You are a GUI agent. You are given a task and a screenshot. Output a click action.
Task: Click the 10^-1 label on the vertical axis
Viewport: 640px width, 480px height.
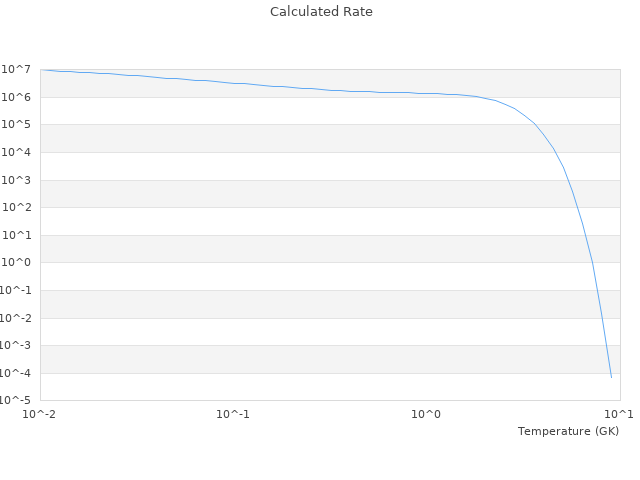pyautogui.click(x=17, y=291)
